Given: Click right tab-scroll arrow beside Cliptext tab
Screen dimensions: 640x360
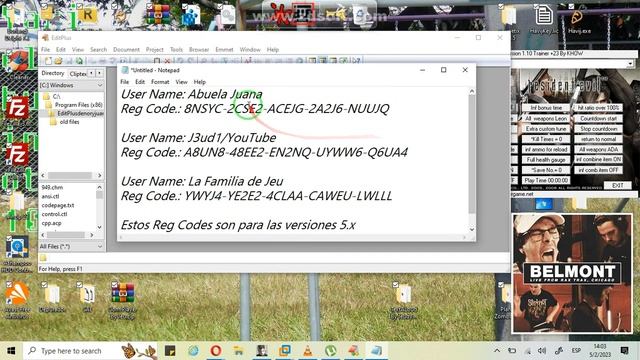Looking at the screenshot, I should pyautogui.click(x=99, y=73).
